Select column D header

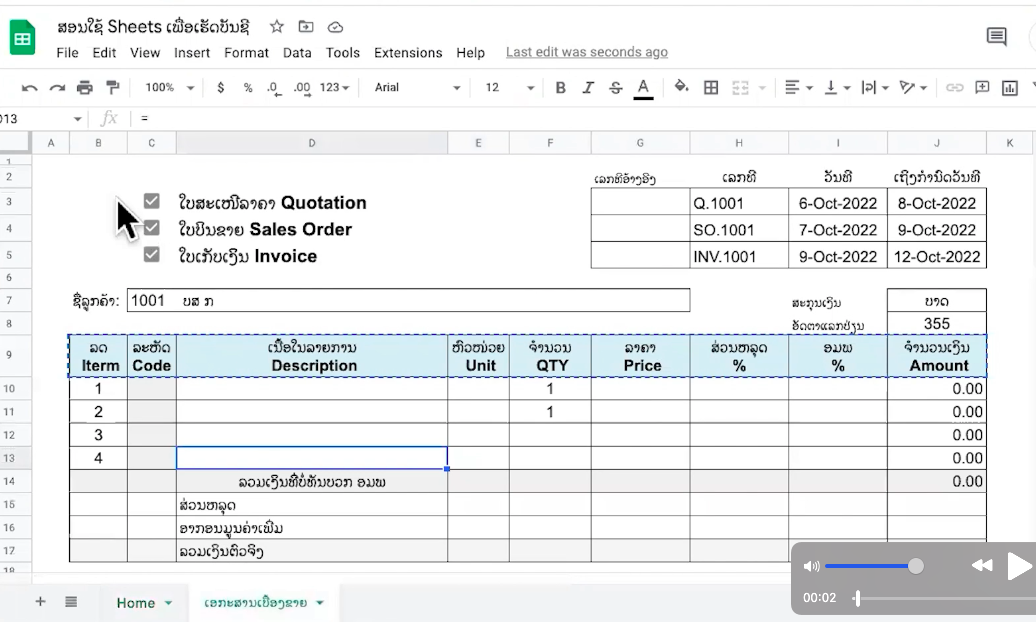[312, 143]
